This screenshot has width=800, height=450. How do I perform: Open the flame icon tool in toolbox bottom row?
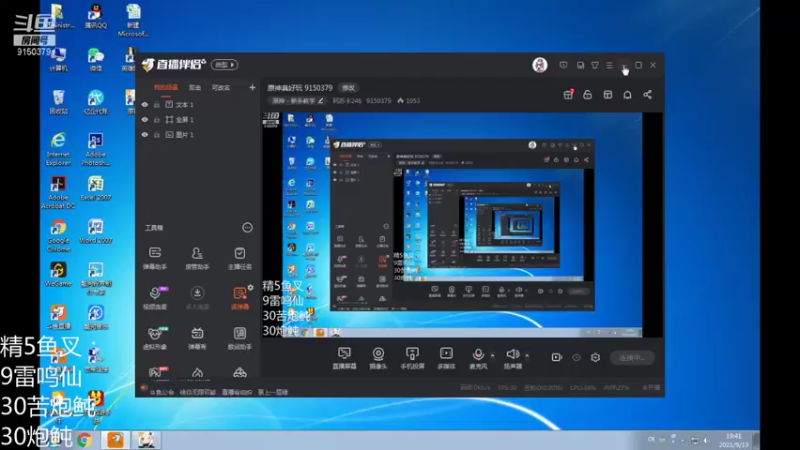197,373
